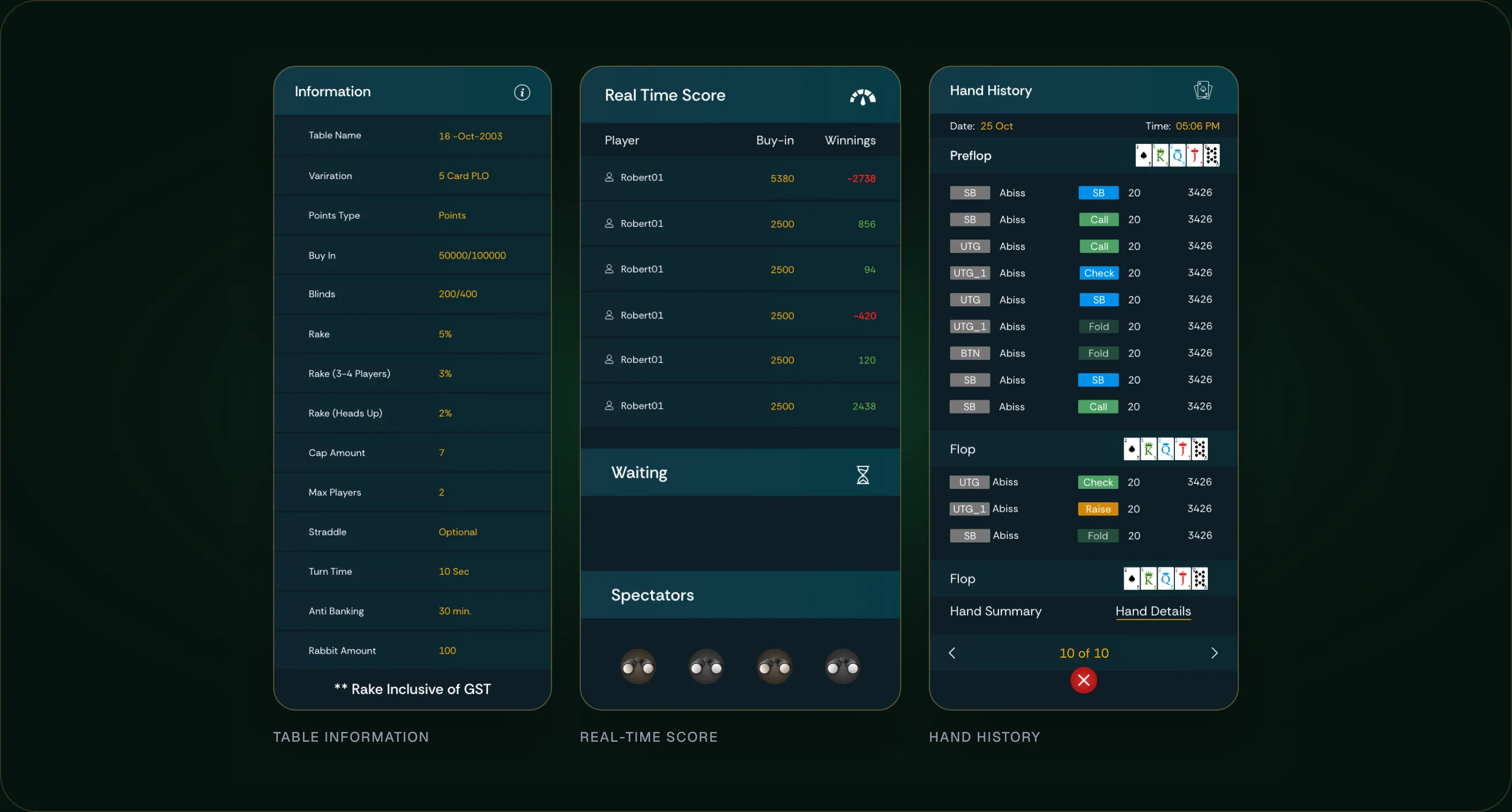Click the Preflop community cards thumbnail

(x=1177, y=155)
